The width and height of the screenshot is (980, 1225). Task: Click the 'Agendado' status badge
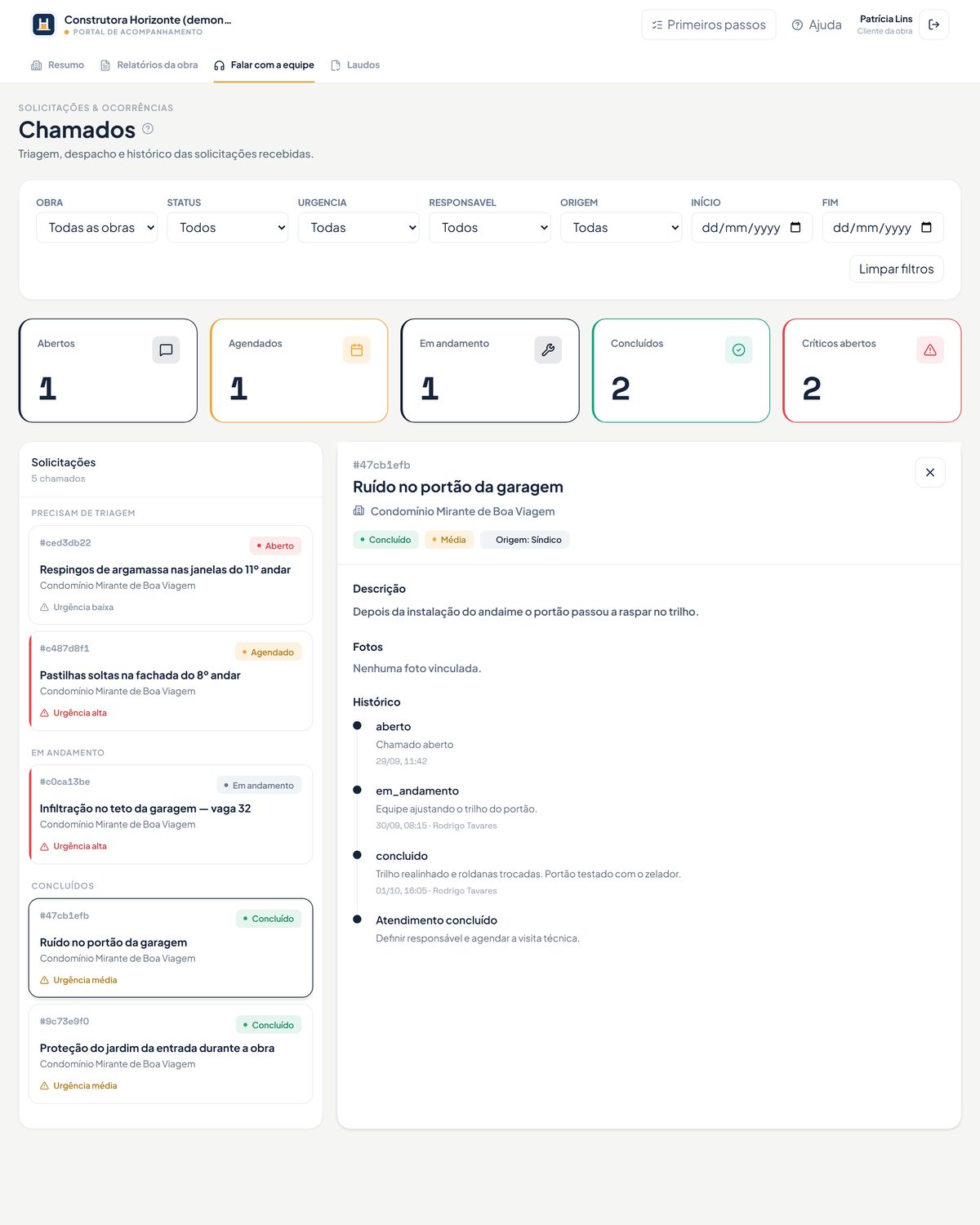coord(269,652)
